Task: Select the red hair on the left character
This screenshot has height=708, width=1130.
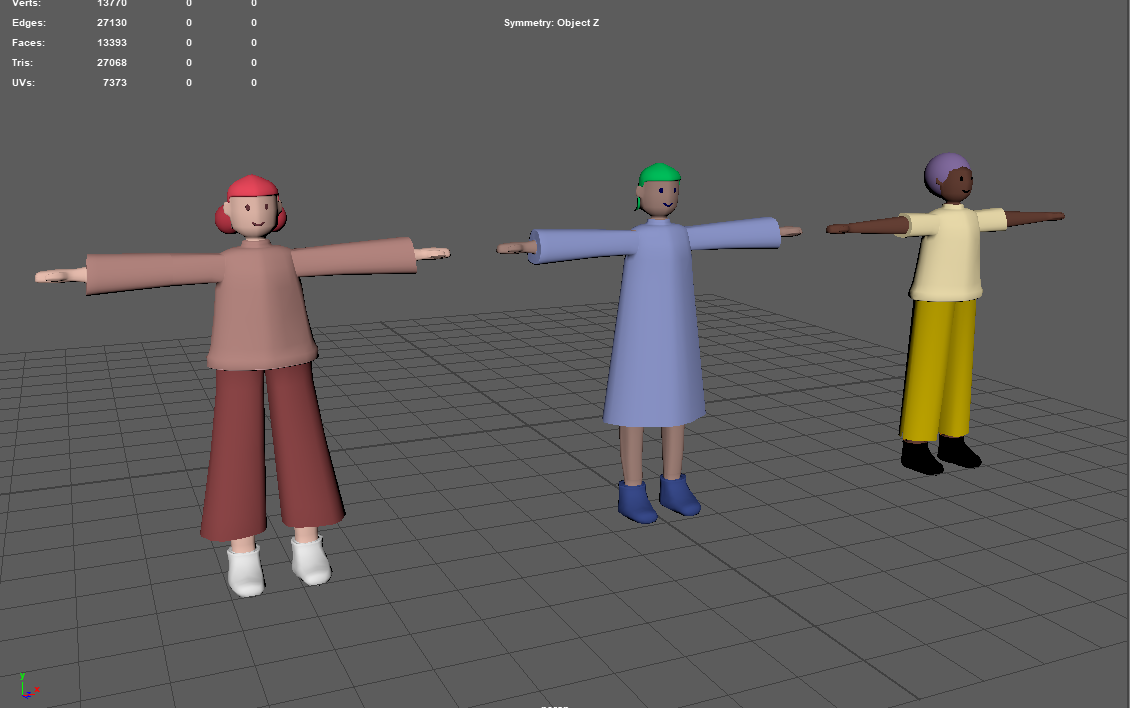Action: (252, 186)
